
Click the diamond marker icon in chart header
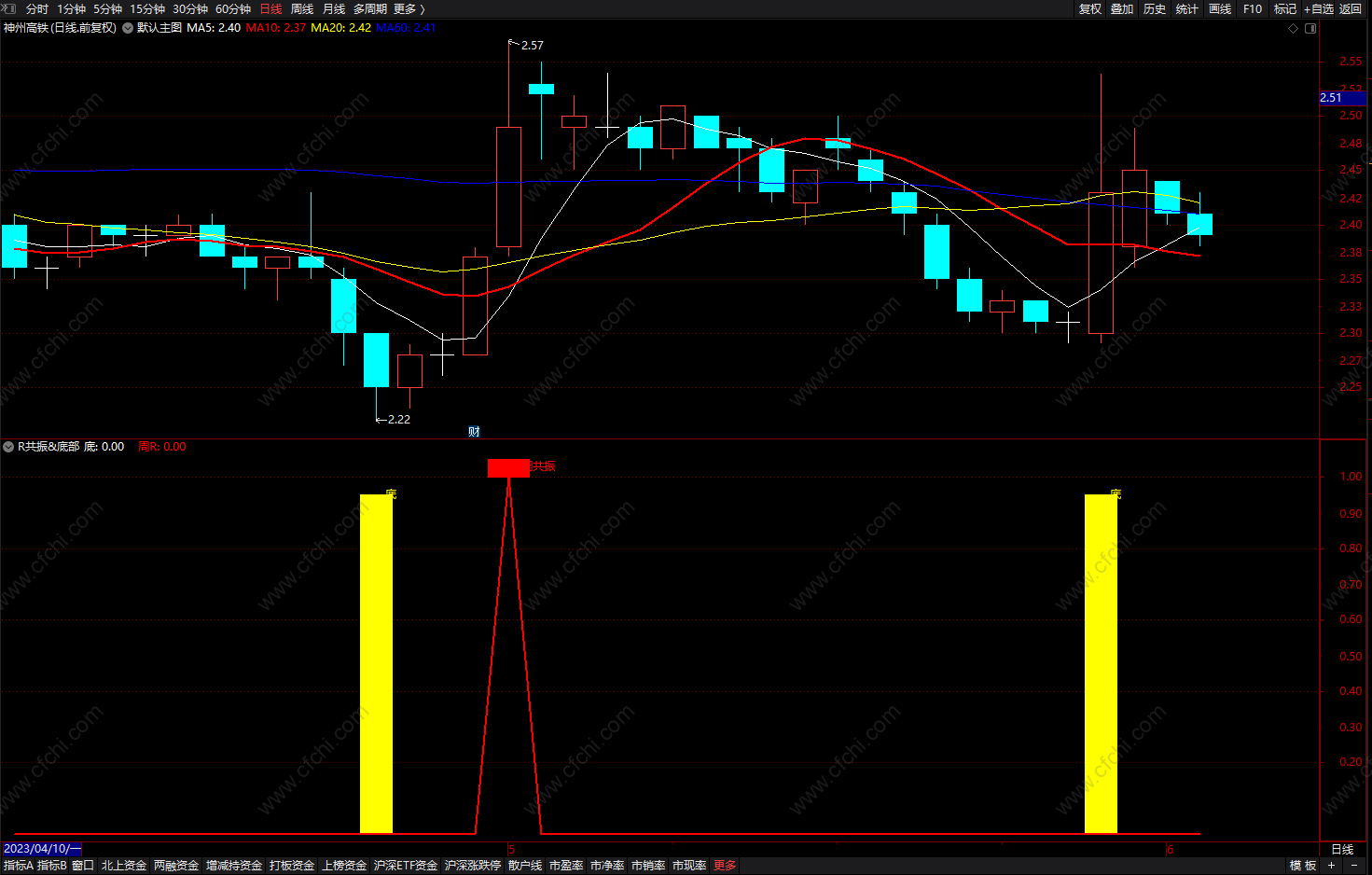tap(1293, 28)
